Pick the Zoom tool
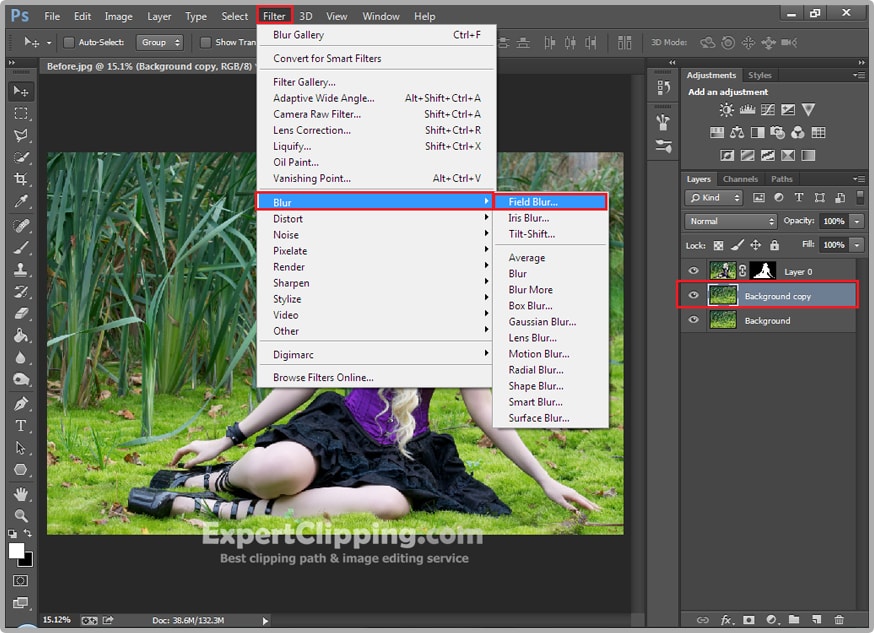This screenshot has width=874, height=633. coord(21,515)
